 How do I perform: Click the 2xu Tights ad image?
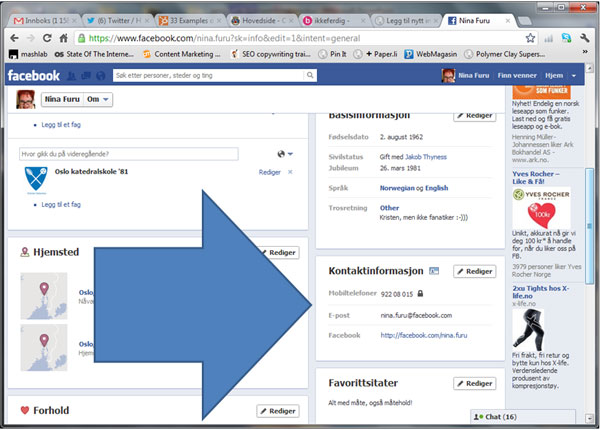tap(528, 330)
